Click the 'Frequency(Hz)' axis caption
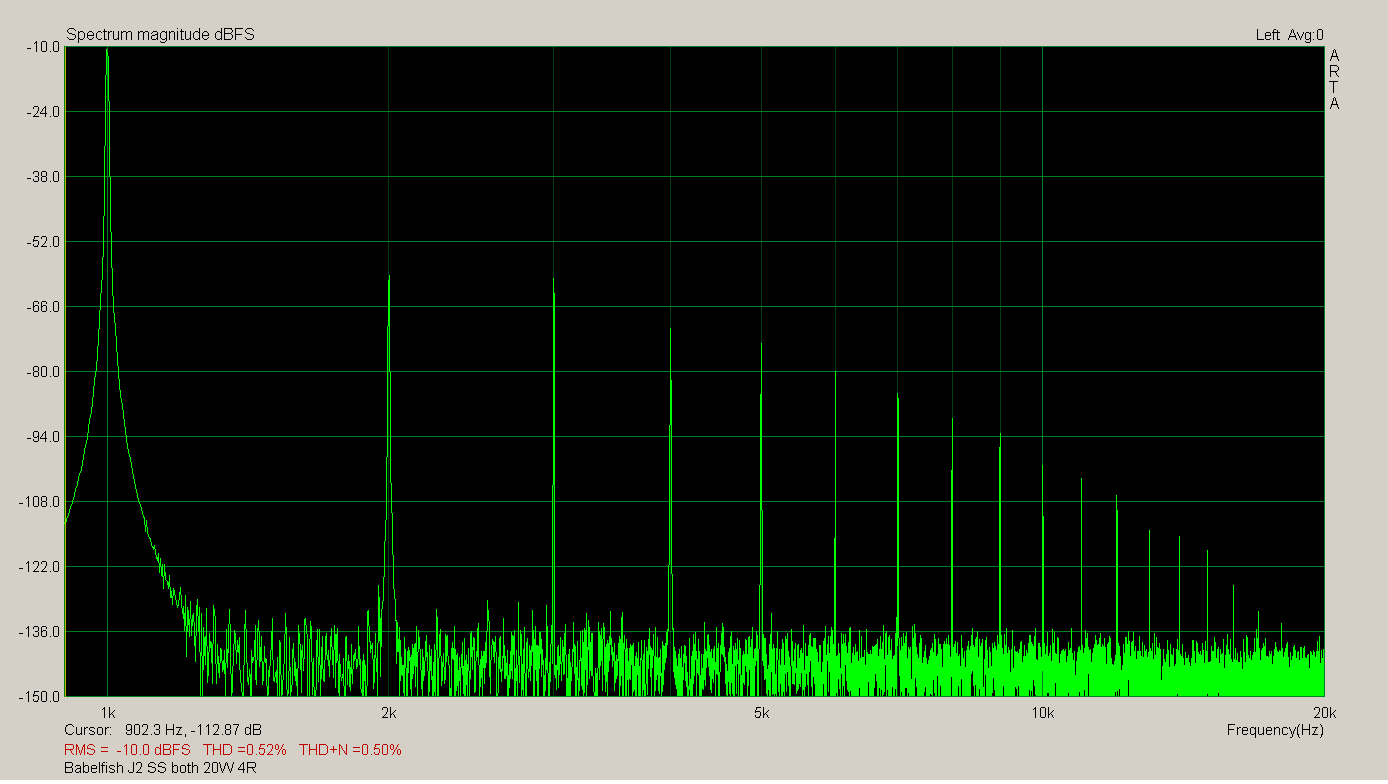This screenshot has height=784, width=1388. coord(1275,730)
